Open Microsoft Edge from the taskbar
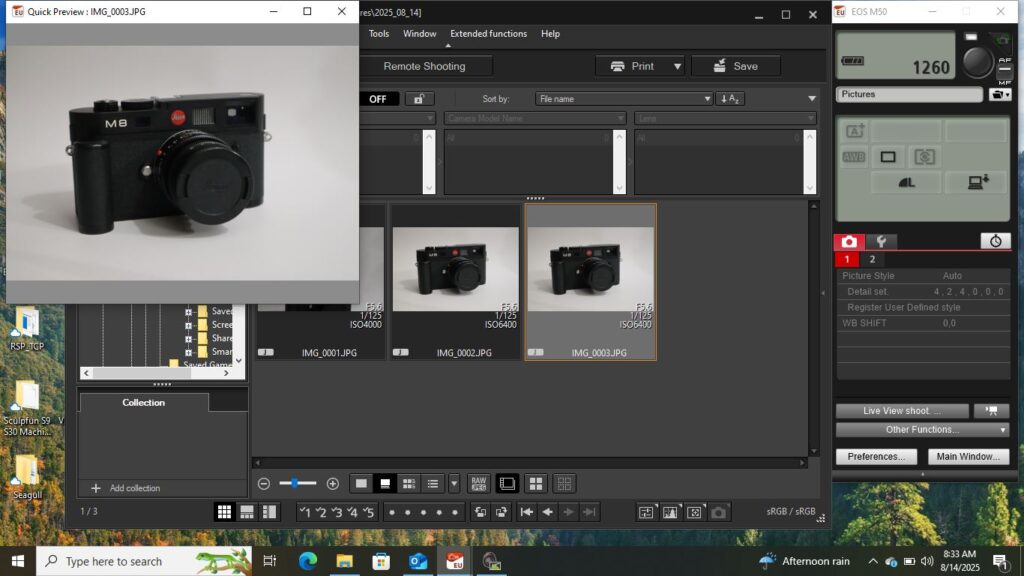The image size is (1024, 576). (308, 561)
